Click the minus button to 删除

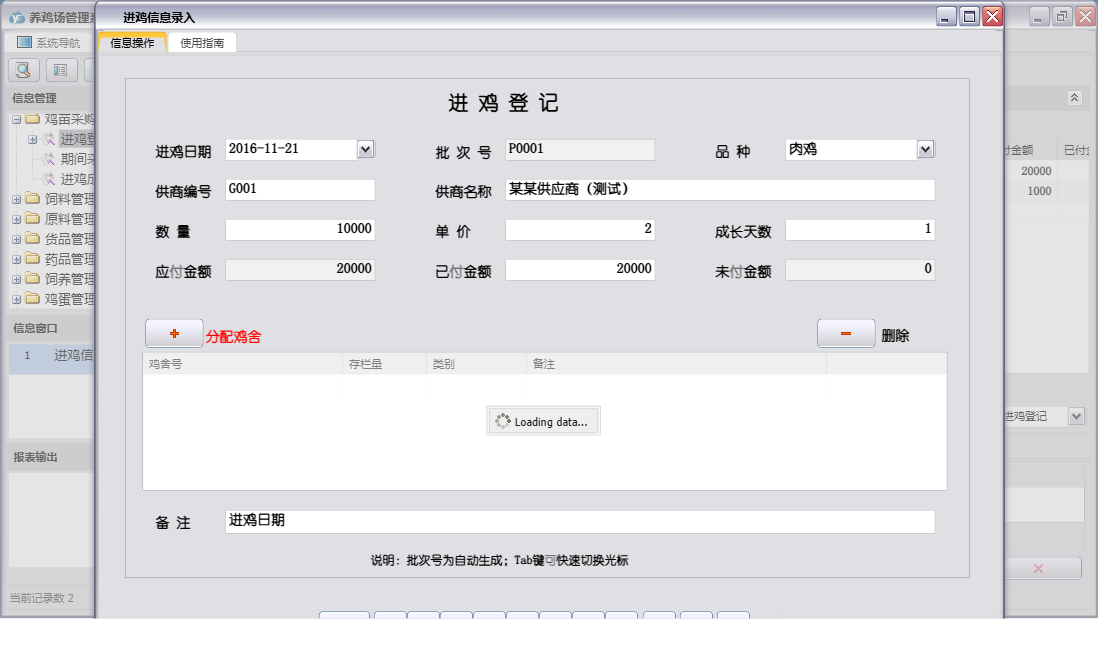pyautogui.click(x=845, y=333)
